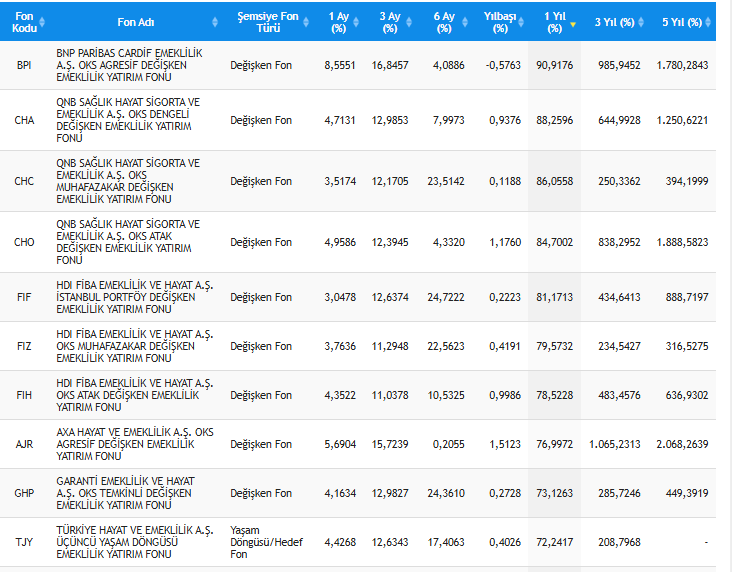The image size is (732, 572).
Task: Select the GHP fund code
Action: click(x=24, y=493)
